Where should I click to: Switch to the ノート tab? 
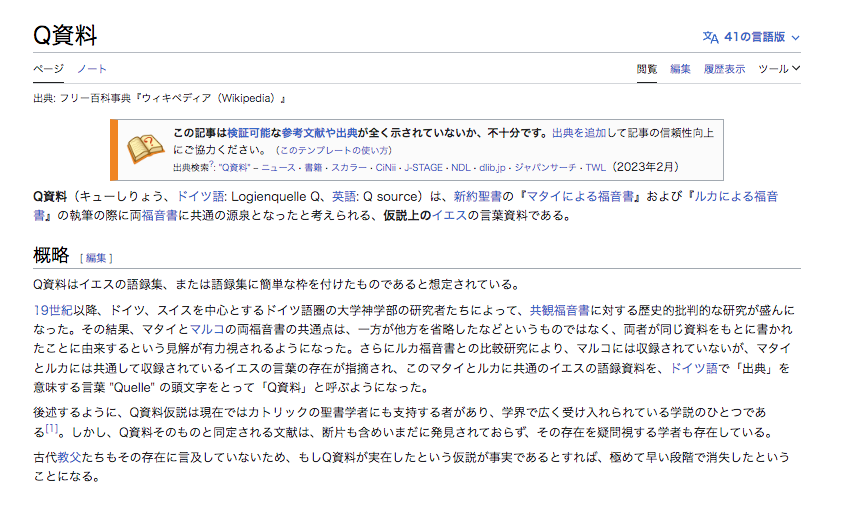(92, 69)
